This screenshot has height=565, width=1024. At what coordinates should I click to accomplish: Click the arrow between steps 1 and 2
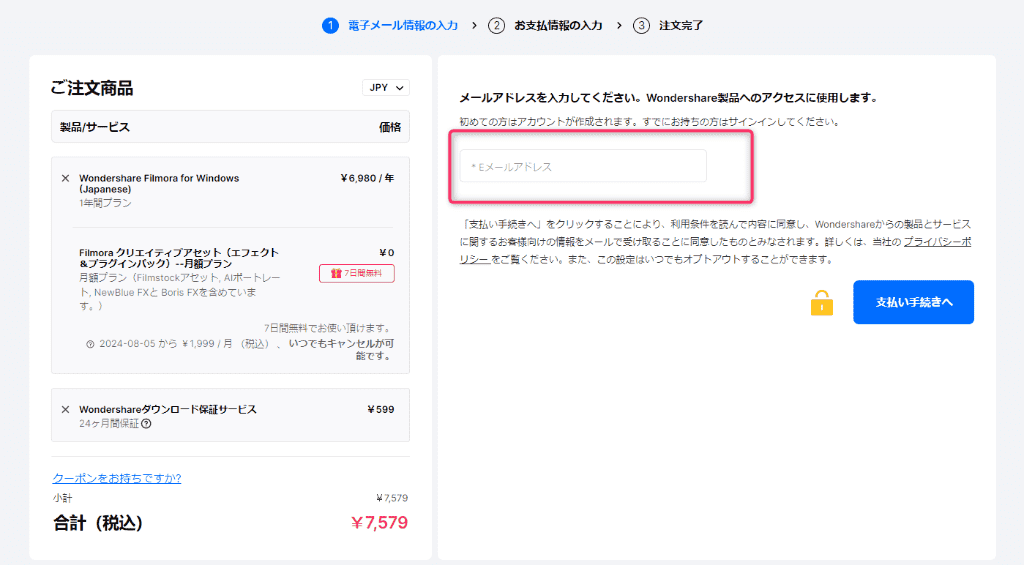click(x=474, y=25)
